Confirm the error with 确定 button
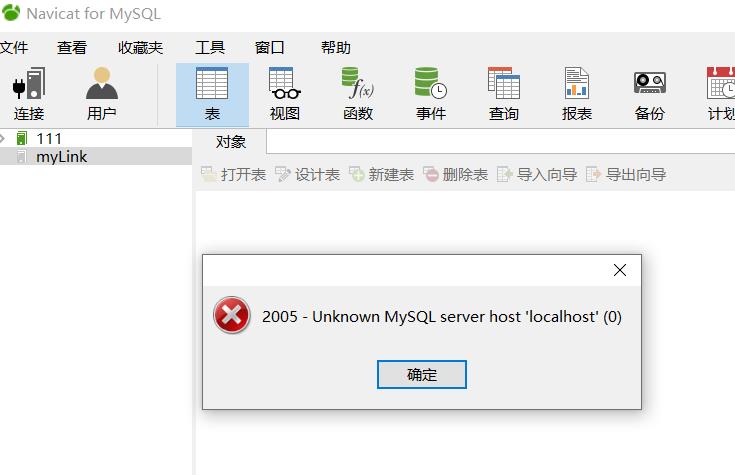 [x=421, y=374]
